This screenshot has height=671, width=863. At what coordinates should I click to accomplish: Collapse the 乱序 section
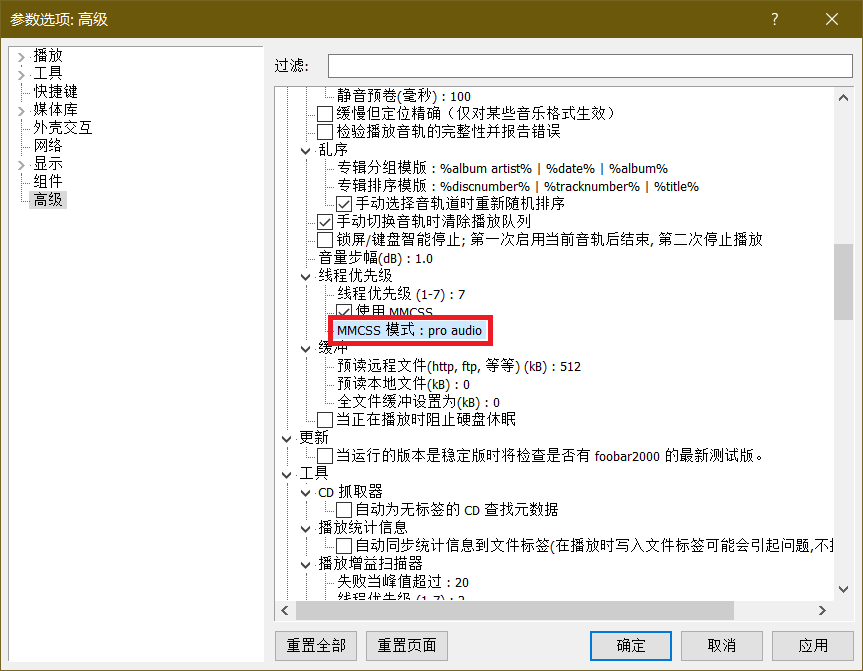tap(305, 150)
